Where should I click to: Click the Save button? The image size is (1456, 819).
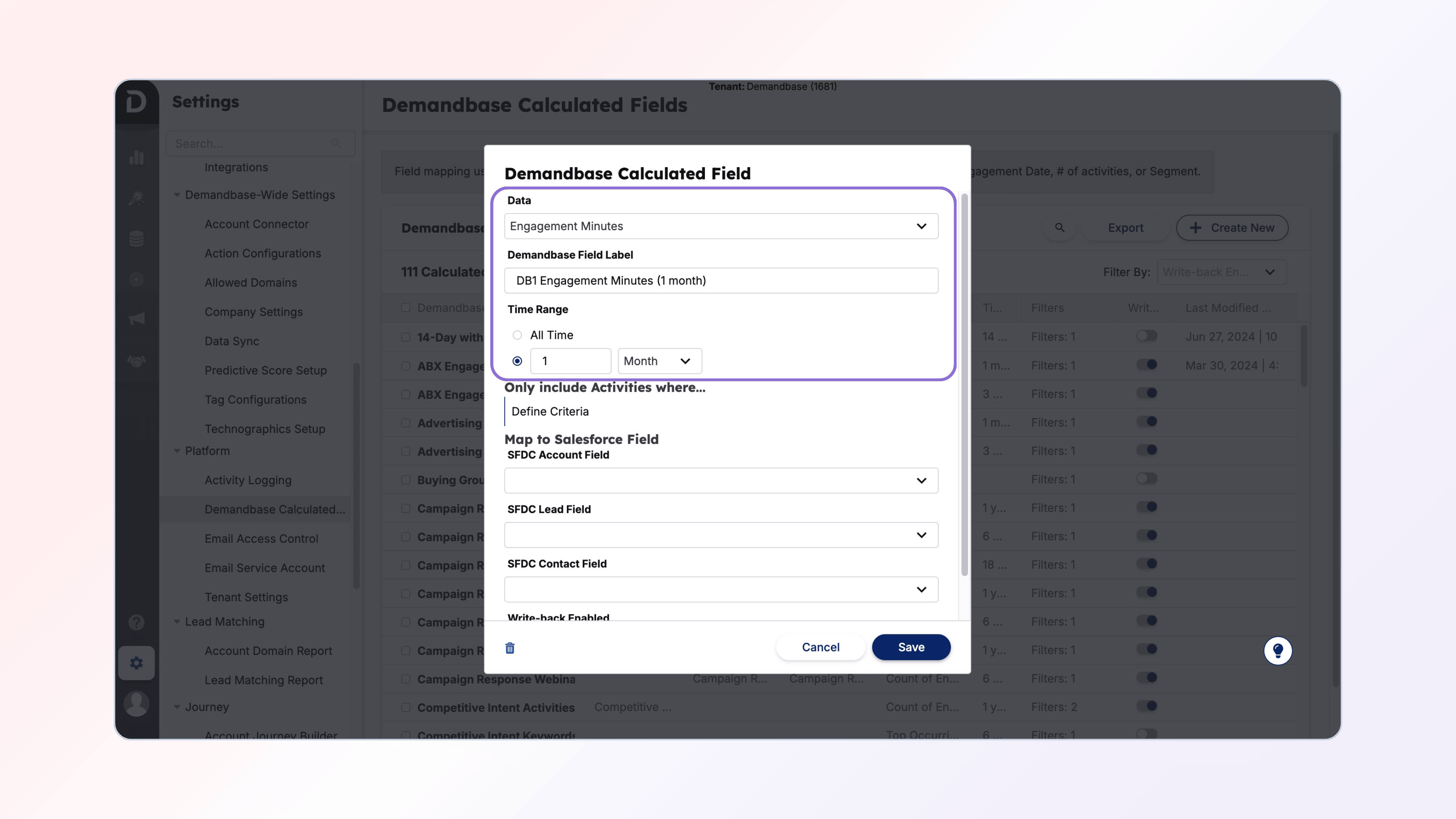tap(910, 647)
